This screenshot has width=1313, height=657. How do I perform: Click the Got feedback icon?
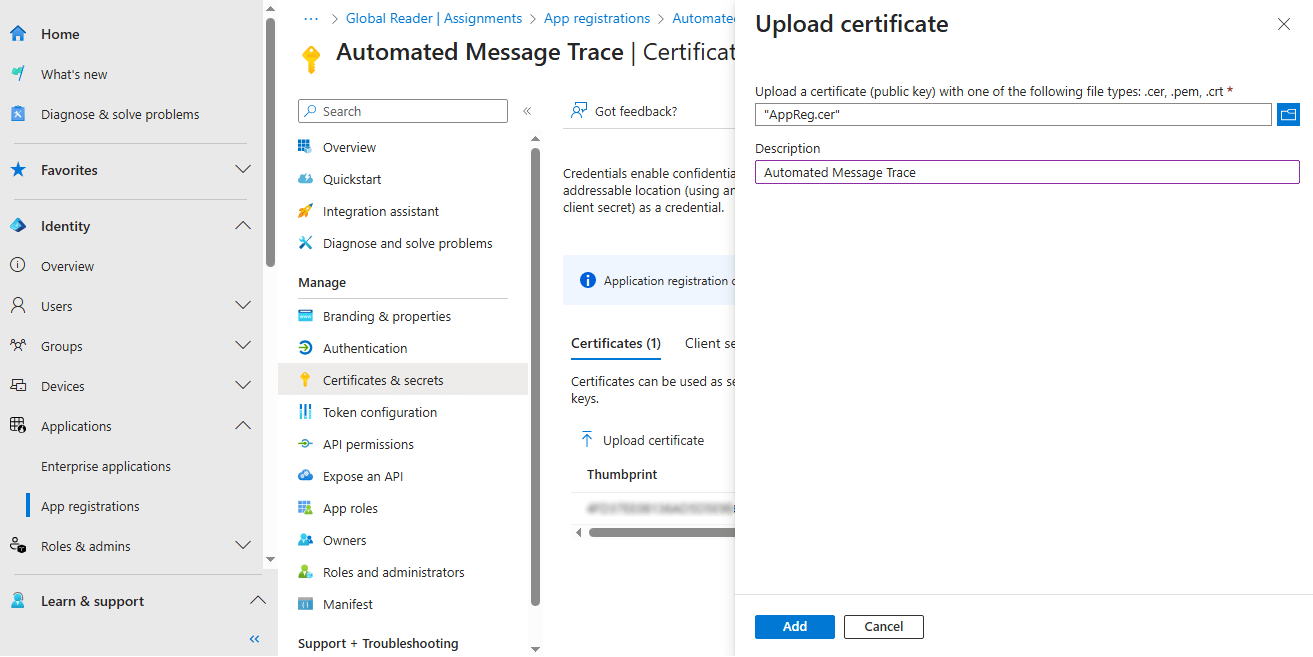[x=578, y=111]
